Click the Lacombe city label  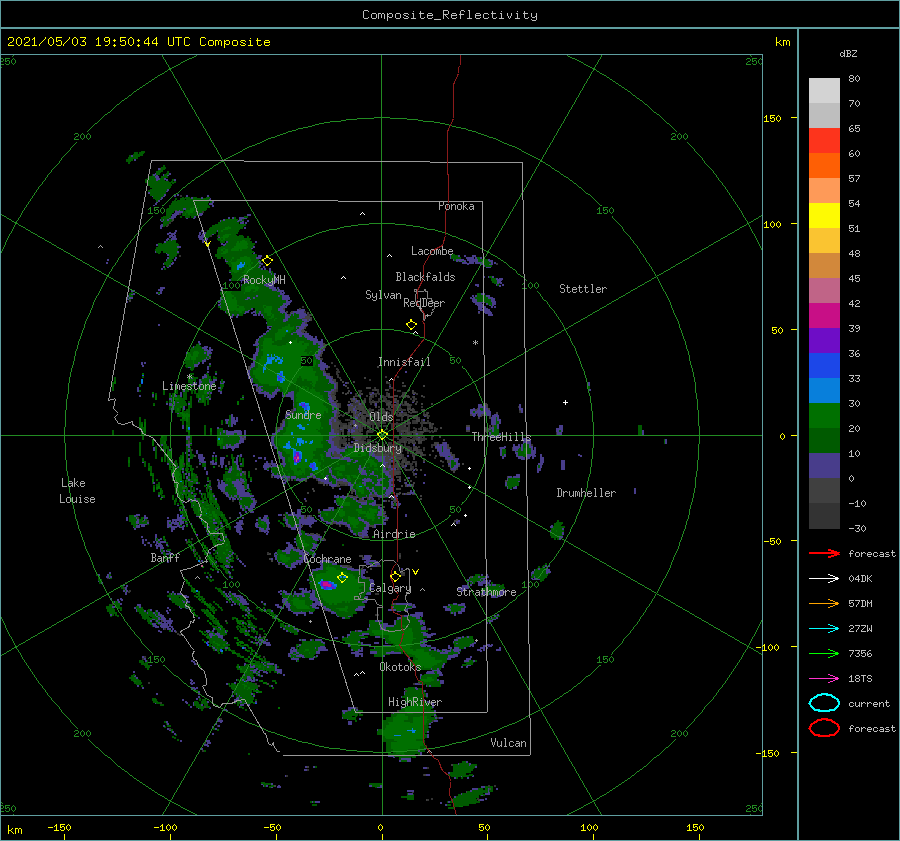432,251
